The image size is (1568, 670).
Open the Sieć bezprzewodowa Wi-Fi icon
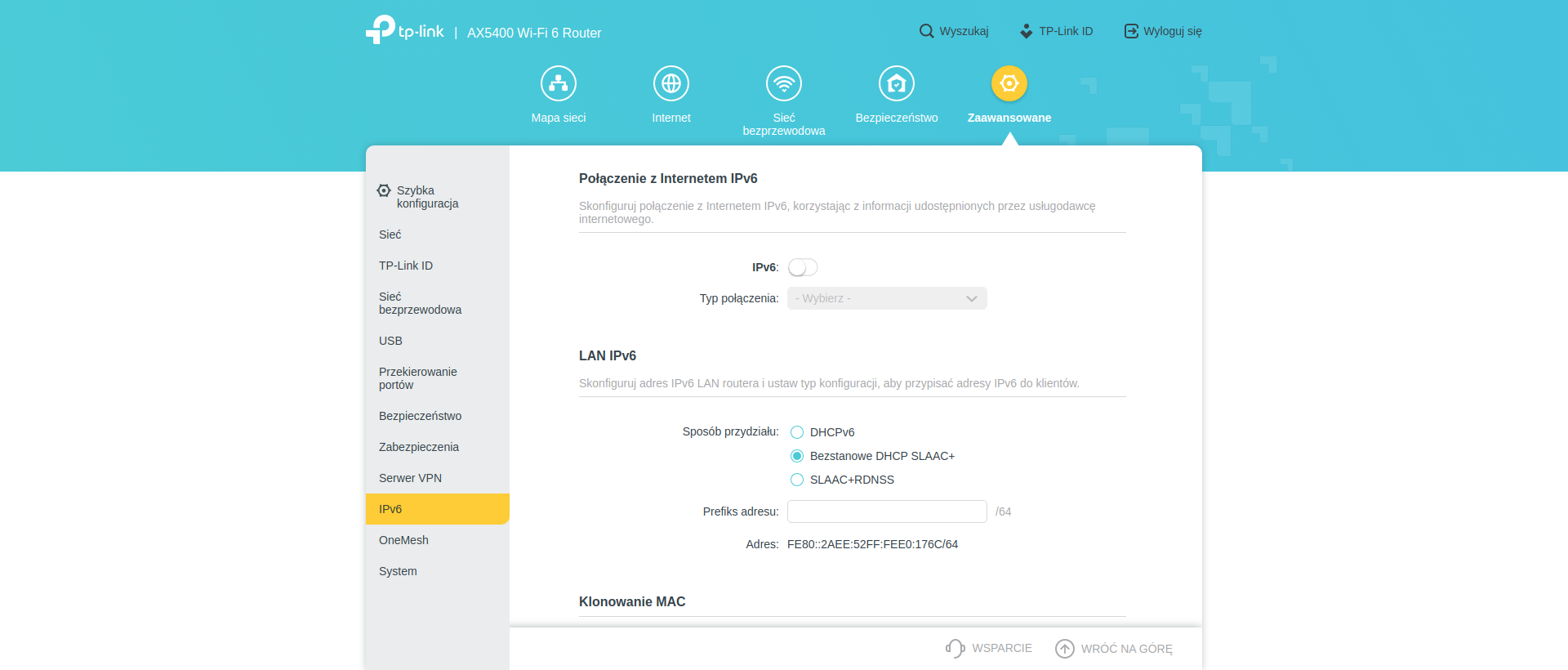(784, 83)
